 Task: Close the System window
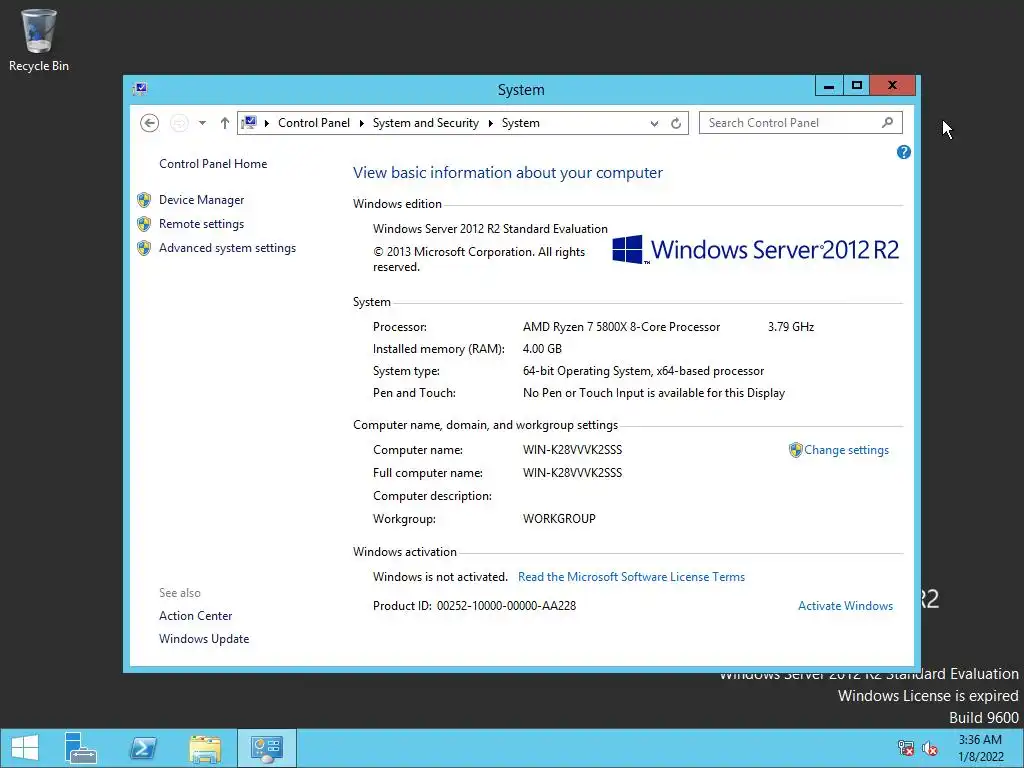coord(892,86)
